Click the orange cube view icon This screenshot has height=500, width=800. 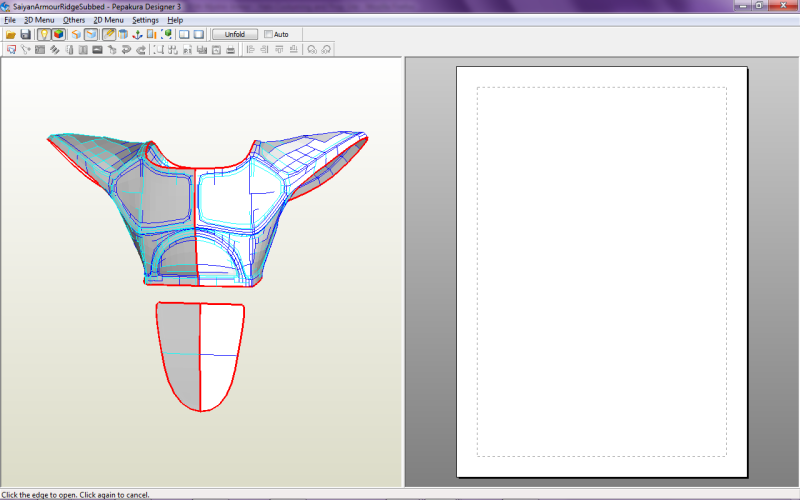pyautogui.click(x=76, y=35)
